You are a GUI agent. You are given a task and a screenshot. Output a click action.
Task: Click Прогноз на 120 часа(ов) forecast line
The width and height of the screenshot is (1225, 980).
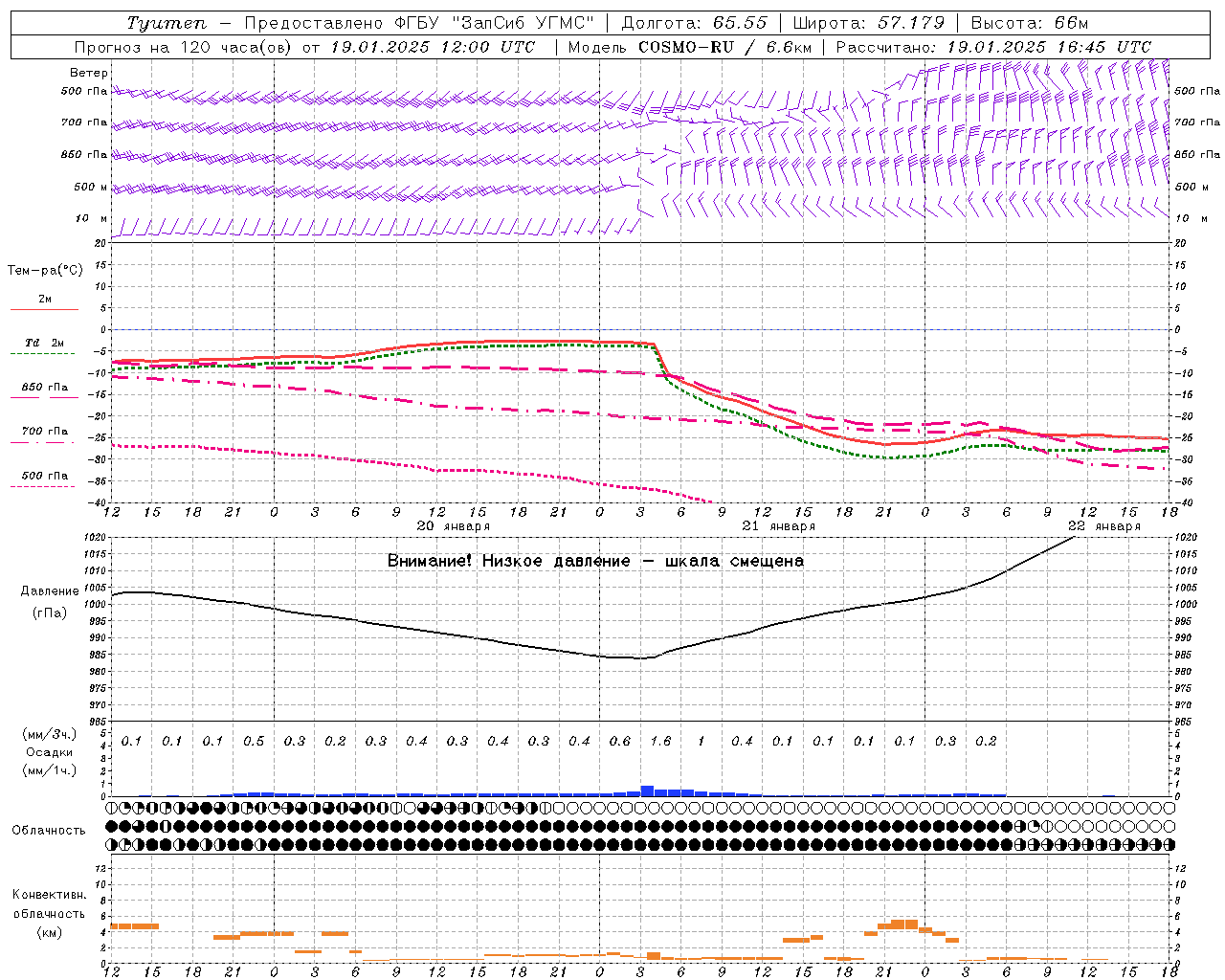304,47
